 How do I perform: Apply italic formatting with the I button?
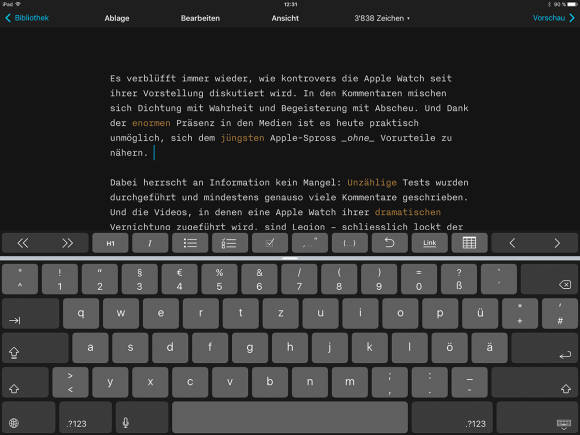coord(150,243)
